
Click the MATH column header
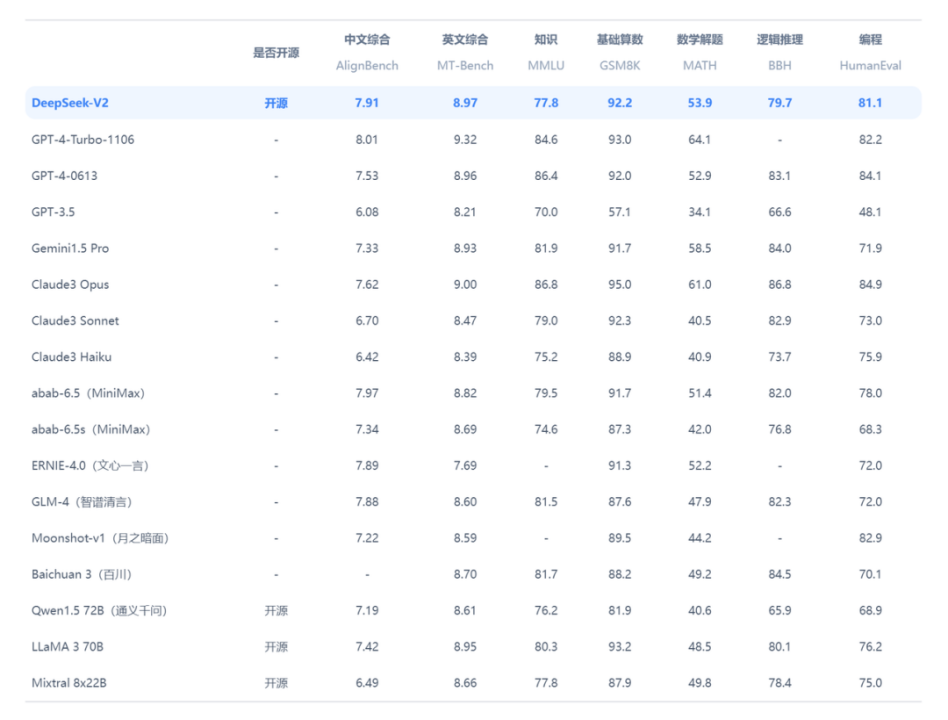coord(700,65)
